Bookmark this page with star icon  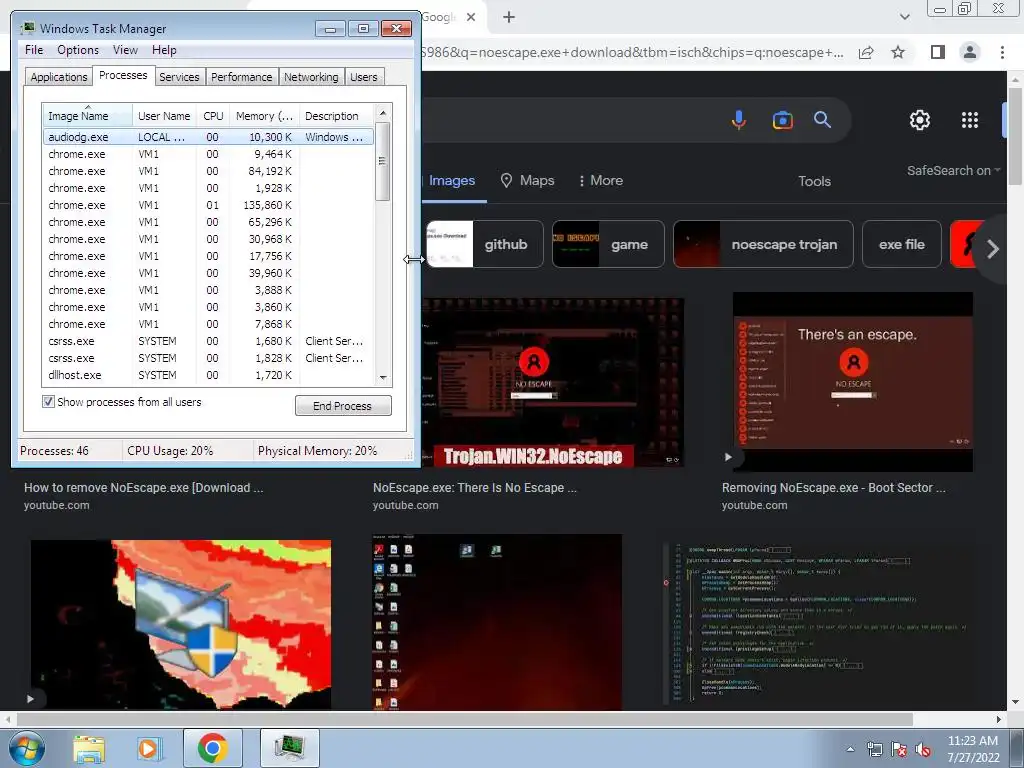[898, 52]
